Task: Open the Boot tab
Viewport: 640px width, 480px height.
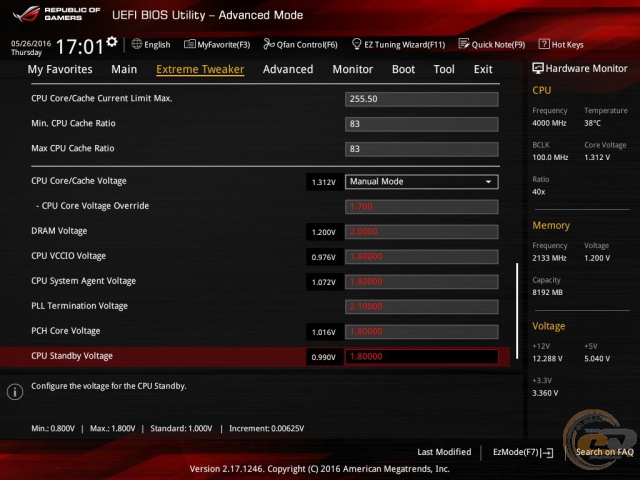Action: 403,70
